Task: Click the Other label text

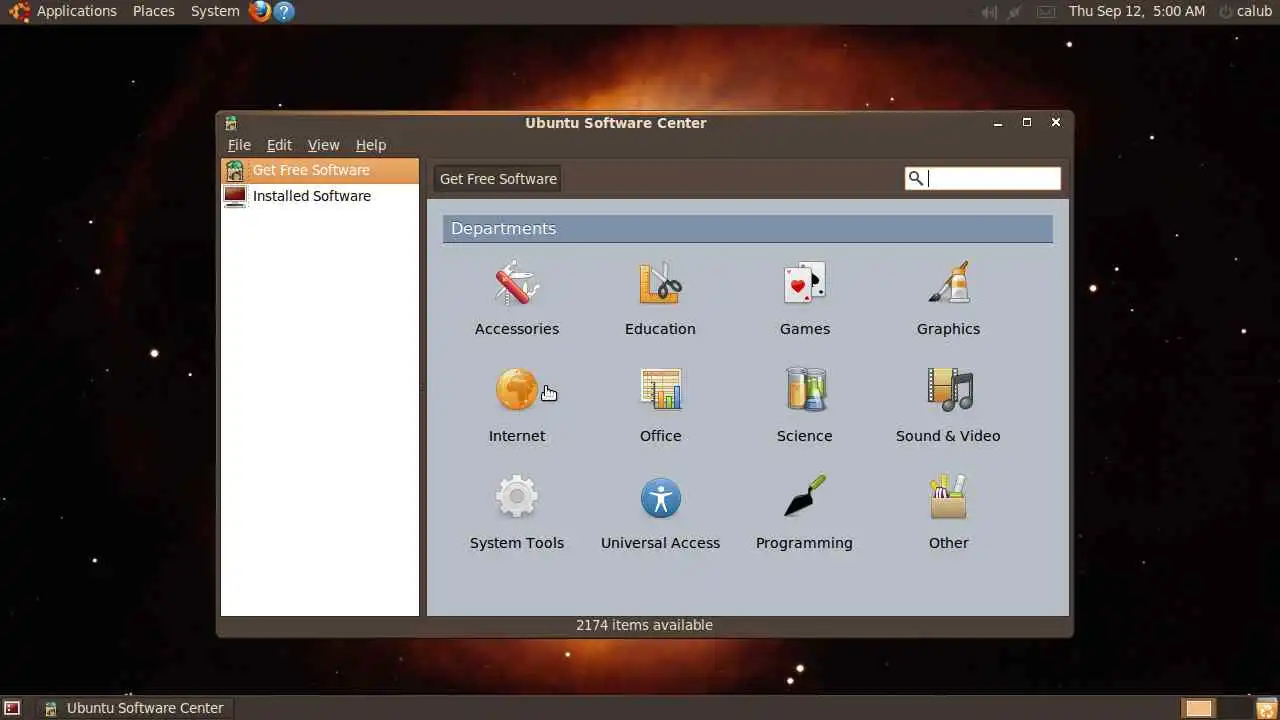Action: (949, 543)
